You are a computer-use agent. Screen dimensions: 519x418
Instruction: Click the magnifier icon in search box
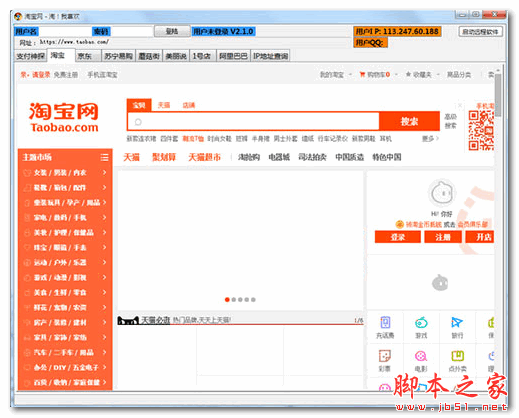(x=138, y=122)
